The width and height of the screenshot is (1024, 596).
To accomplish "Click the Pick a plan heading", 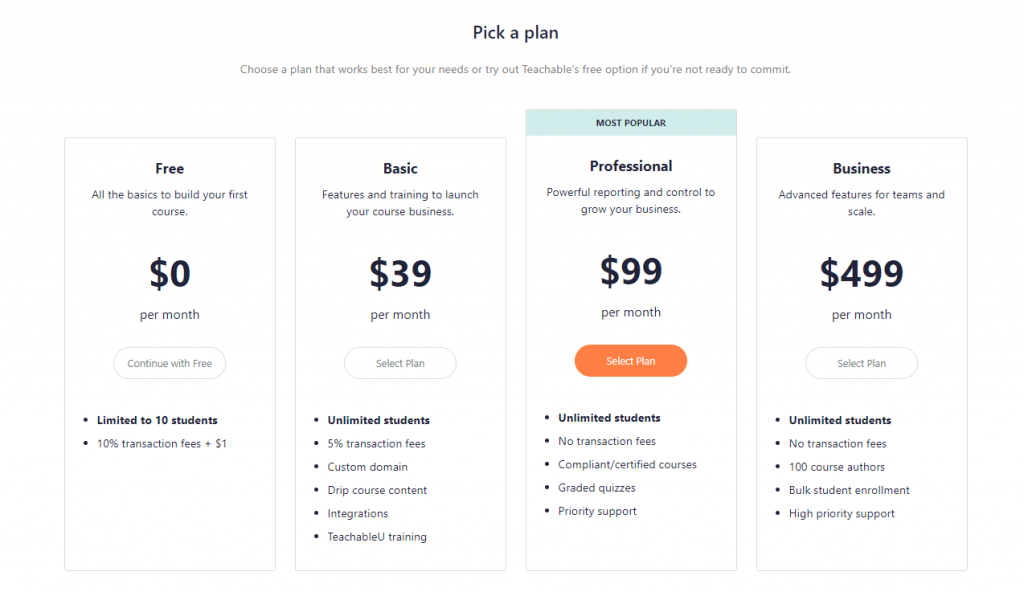I will tap(515, 33).
